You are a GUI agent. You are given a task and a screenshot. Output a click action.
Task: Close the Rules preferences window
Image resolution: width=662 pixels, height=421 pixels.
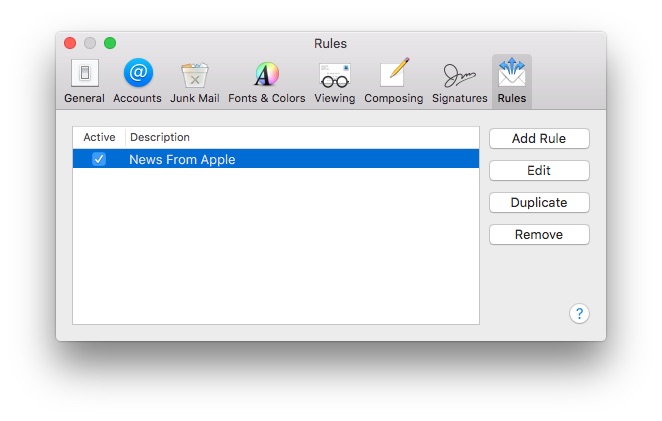[x=70, y=43]
